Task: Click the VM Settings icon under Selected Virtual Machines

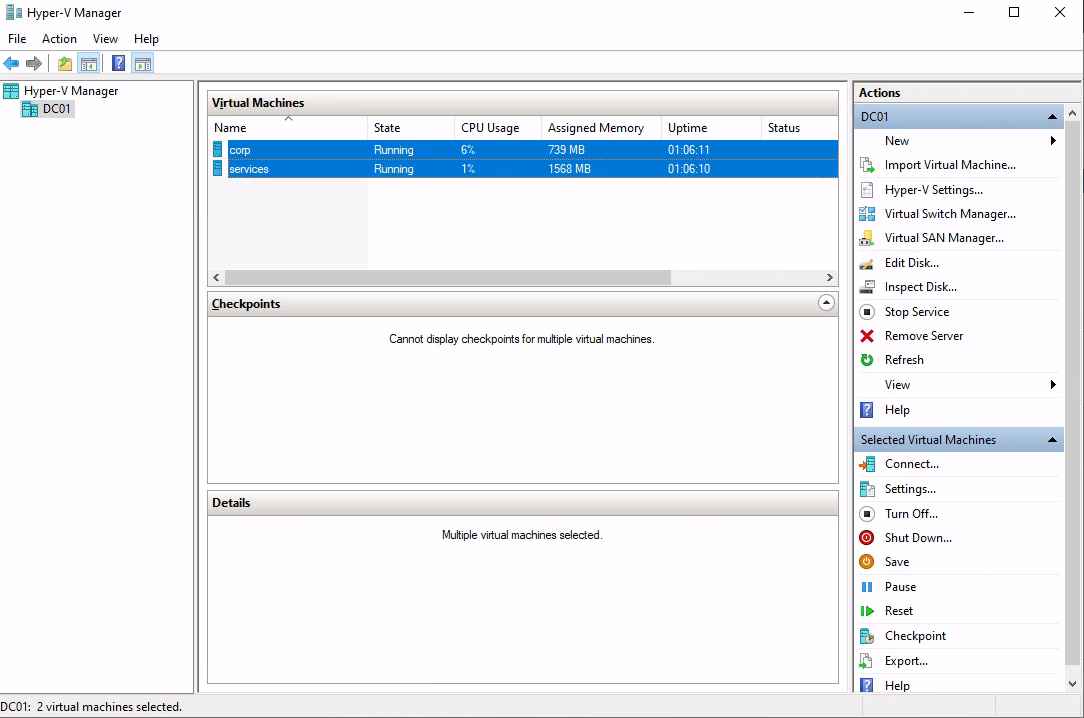Action: click(x=867, y=489)
